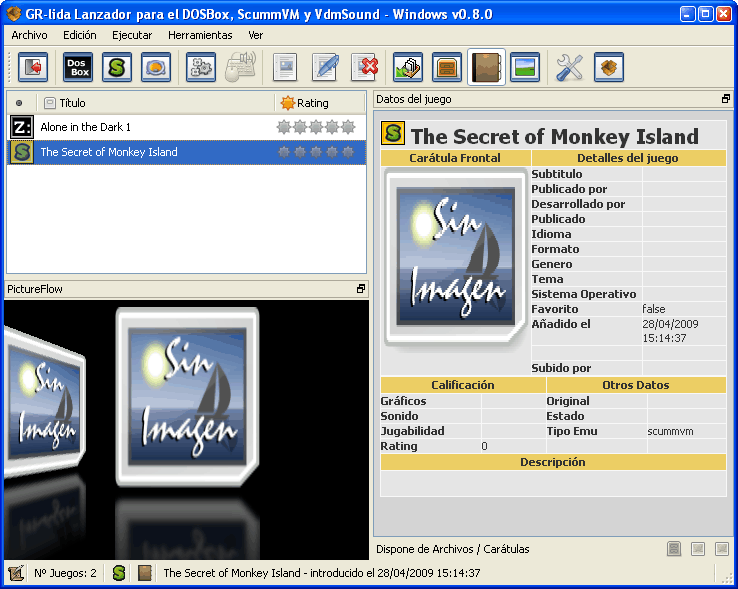Open the import games icon
The height and width of the screenshot is (589, 738).
tap(408, 67)
